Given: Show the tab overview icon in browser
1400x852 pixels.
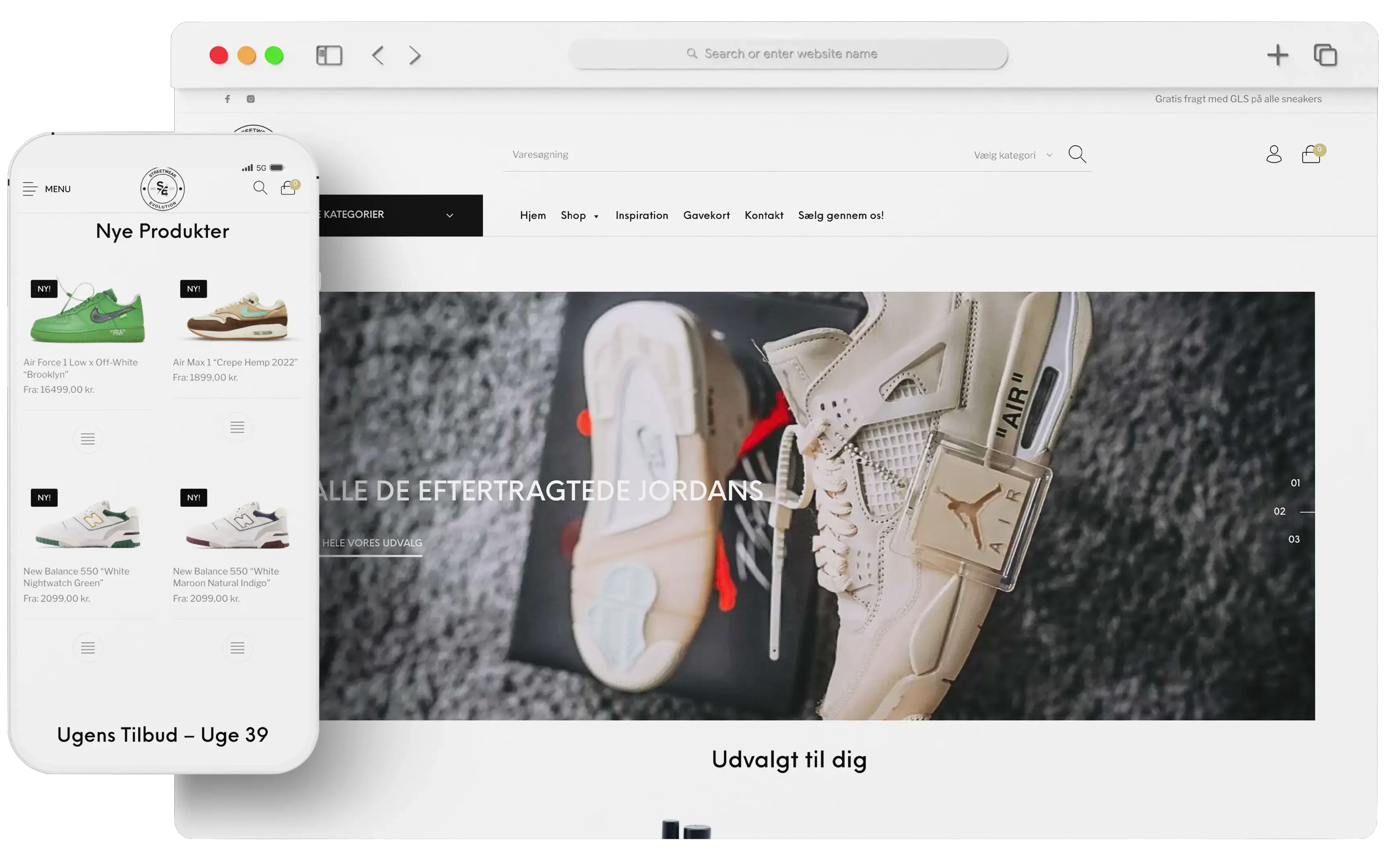Looking at the screenshot, I should click(1326, 55).
